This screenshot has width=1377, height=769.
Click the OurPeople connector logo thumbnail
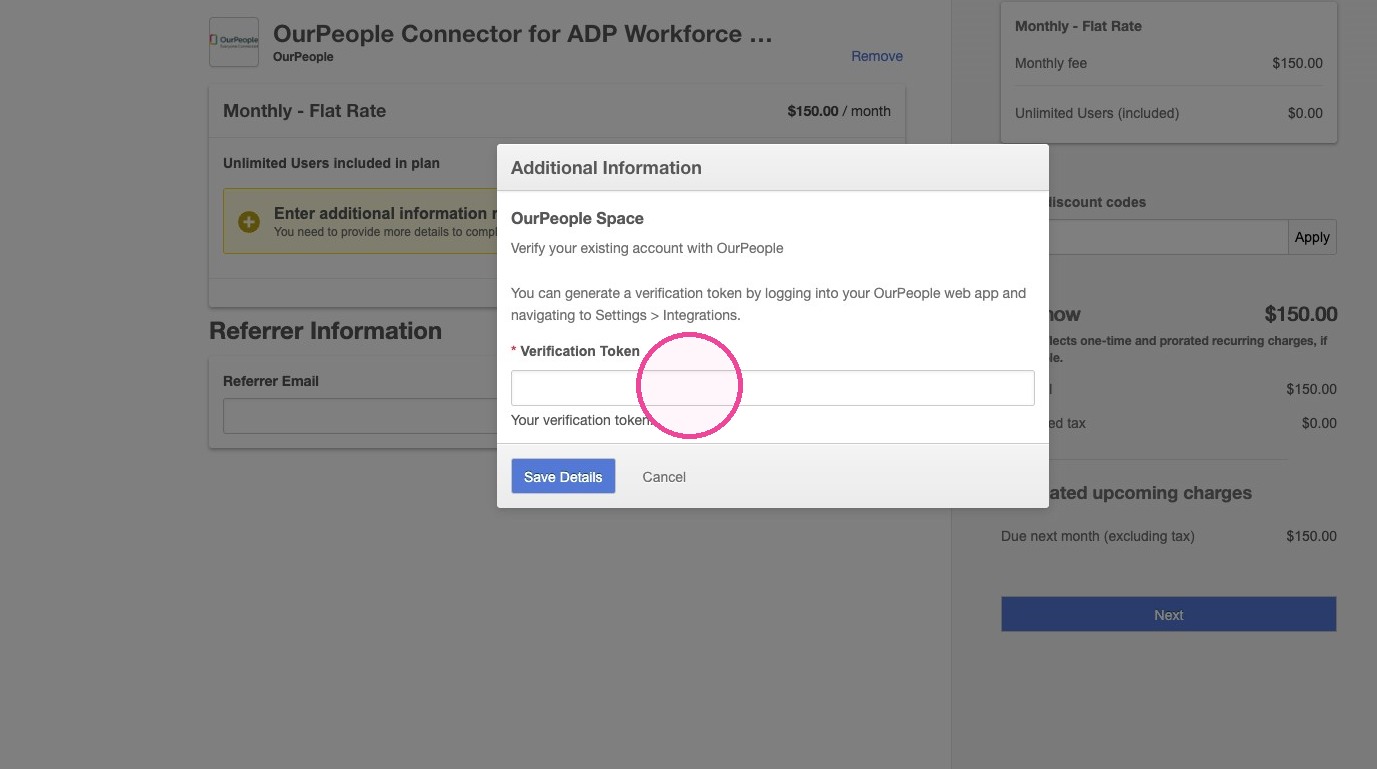click(234, 42)
